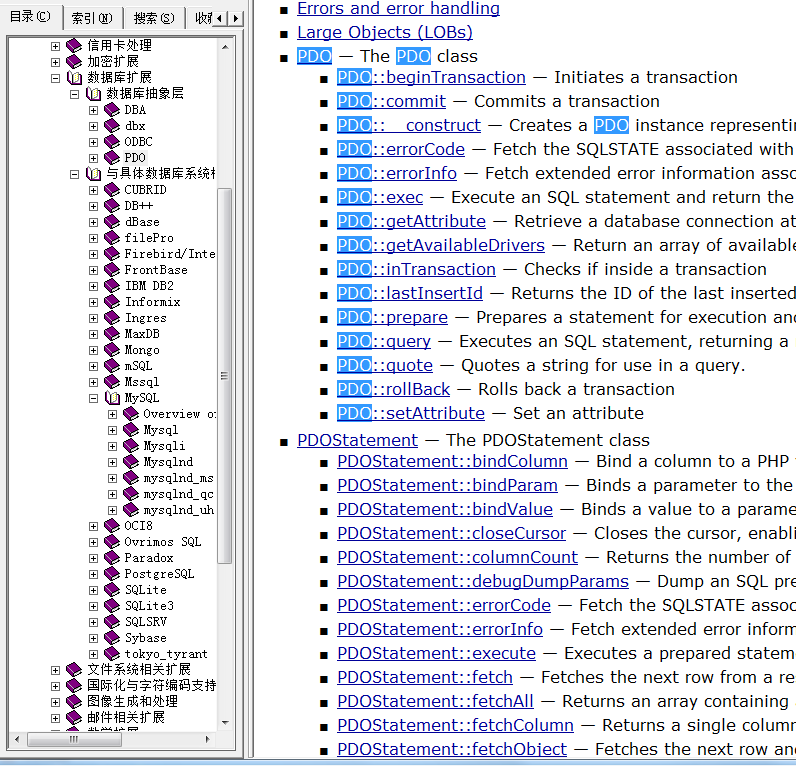Screen dimensions: 796x766
Task: Switch to the 目录 tab
Action: coord(30,17)
